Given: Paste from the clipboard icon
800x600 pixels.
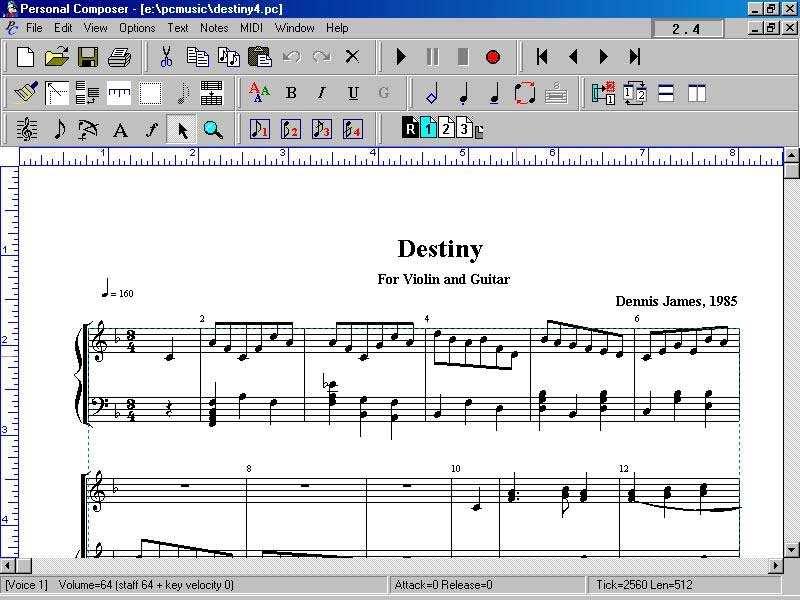Looking at the screenshot, I should click(x=260, y=57).
